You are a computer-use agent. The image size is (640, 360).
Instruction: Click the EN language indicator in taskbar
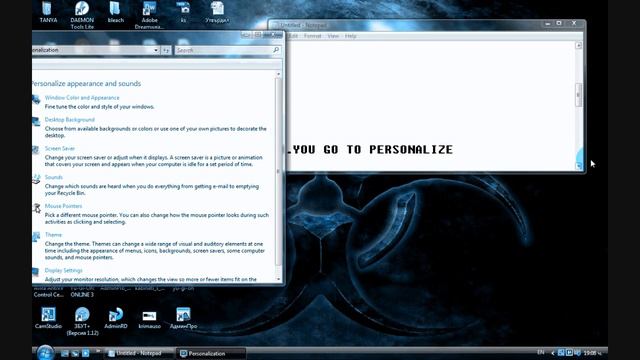541,353
